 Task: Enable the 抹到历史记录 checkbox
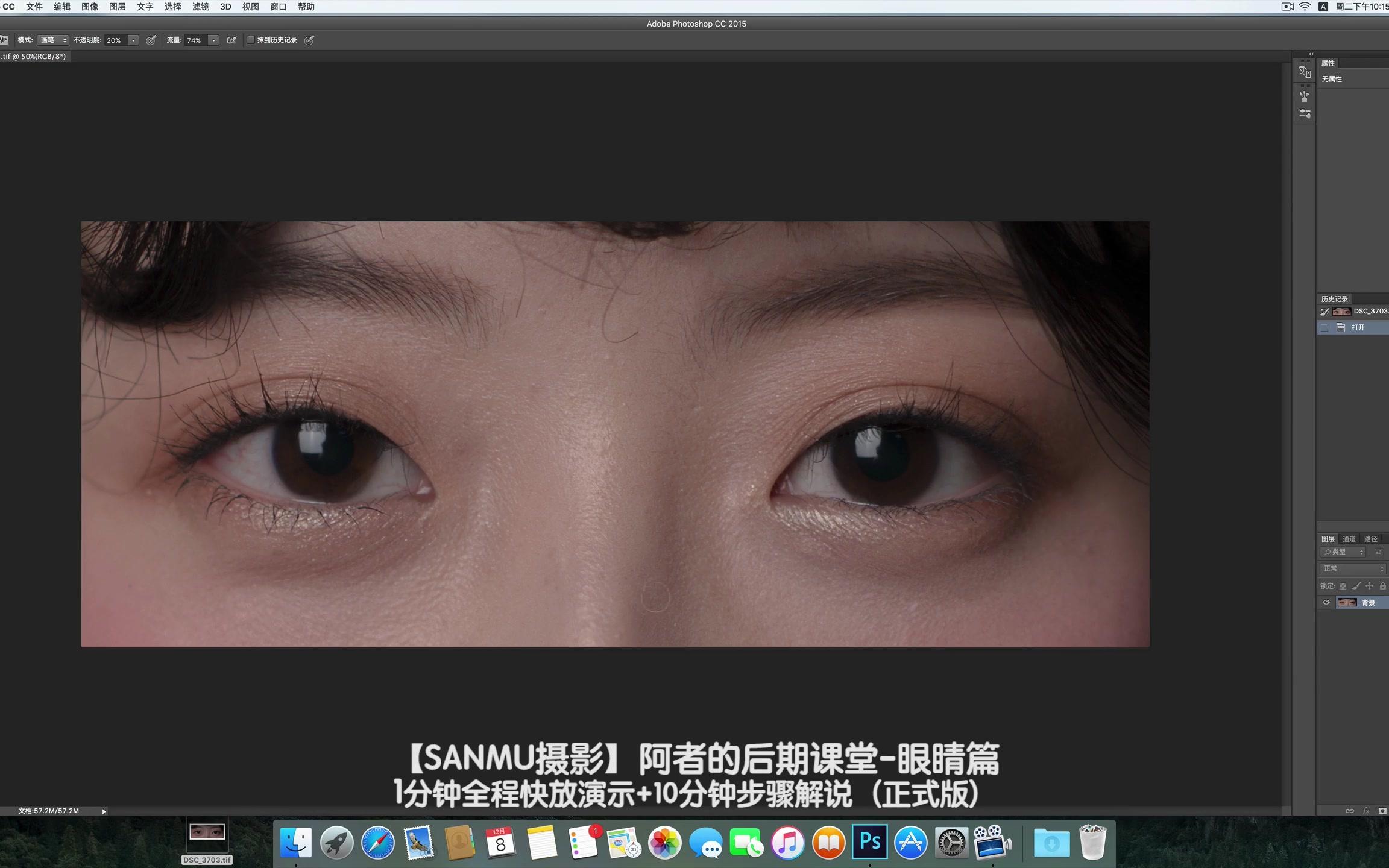(251, 40)
